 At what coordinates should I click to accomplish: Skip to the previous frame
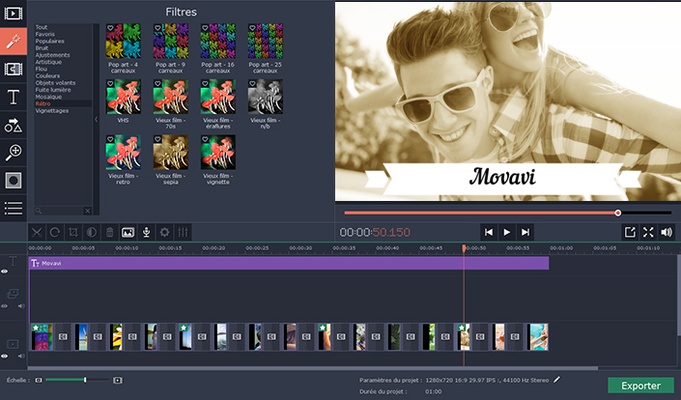click(x=489, y=232)
